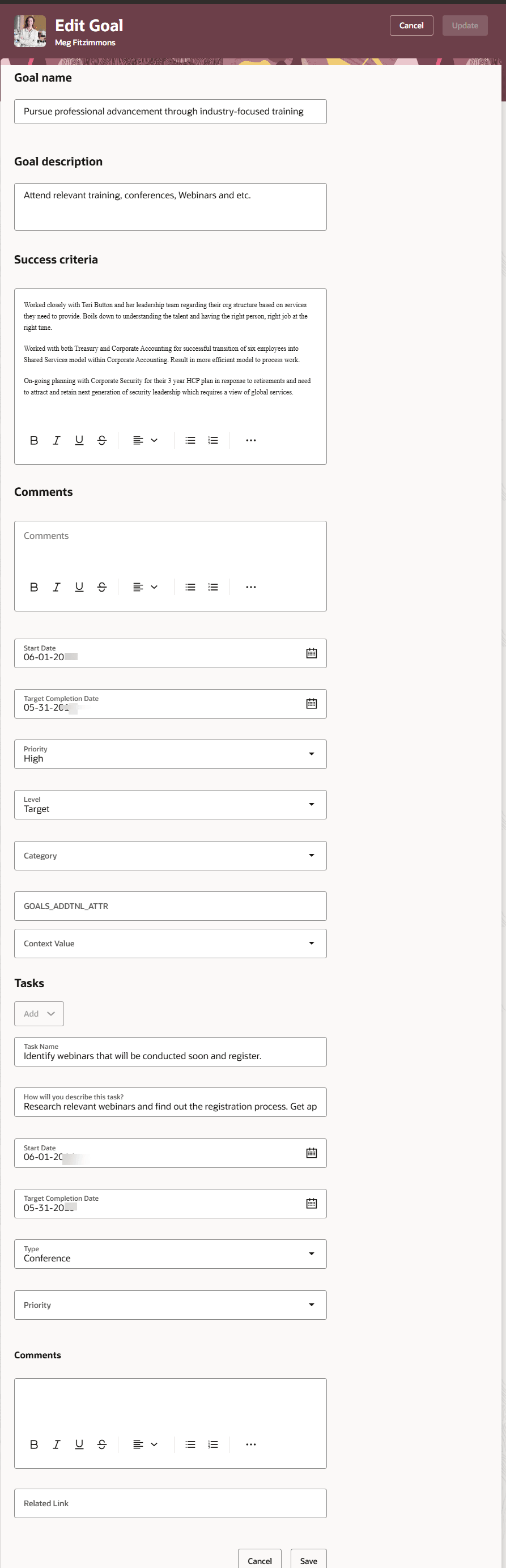Image resolution: width=506 pixels, height=1568 pixels.
Task: Click into the Goal name field
Action: pos(171,112)
